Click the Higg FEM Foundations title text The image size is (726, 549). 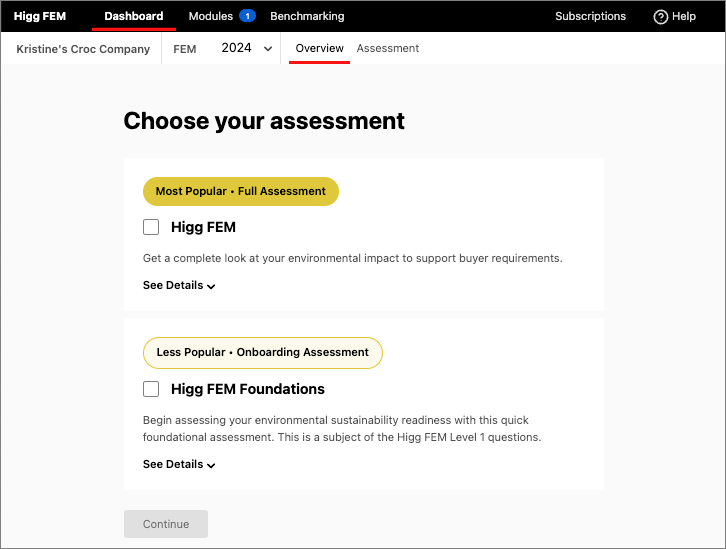(247, 389)
